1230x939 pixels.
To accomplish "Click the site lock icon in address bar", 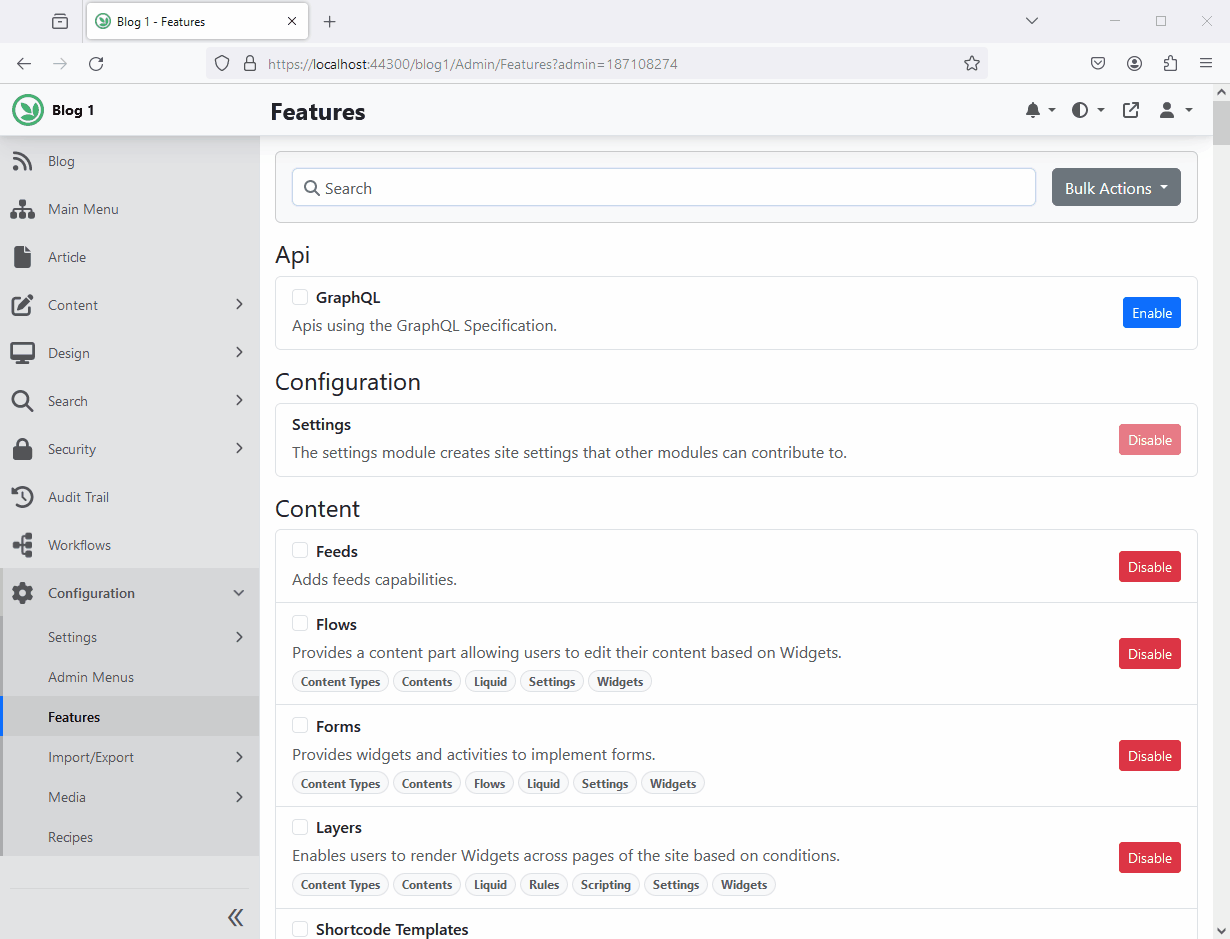I will point(250,63).
